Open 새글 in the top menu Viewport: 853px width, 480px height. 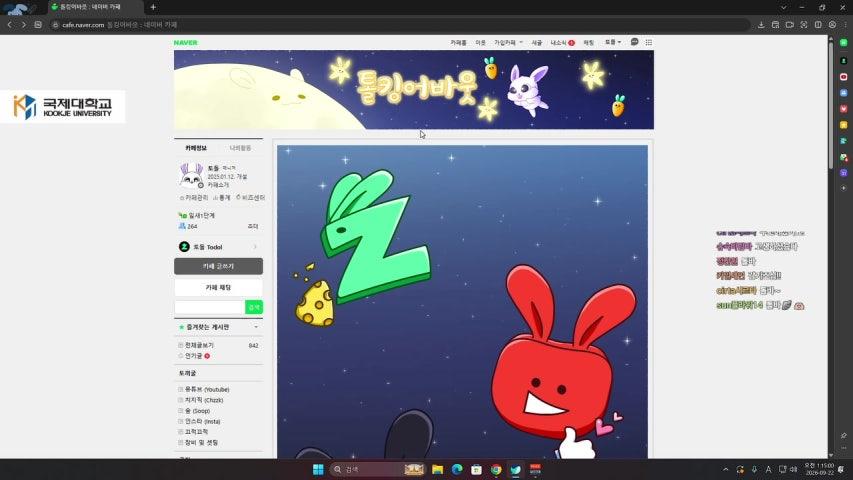tap(536, 42)
